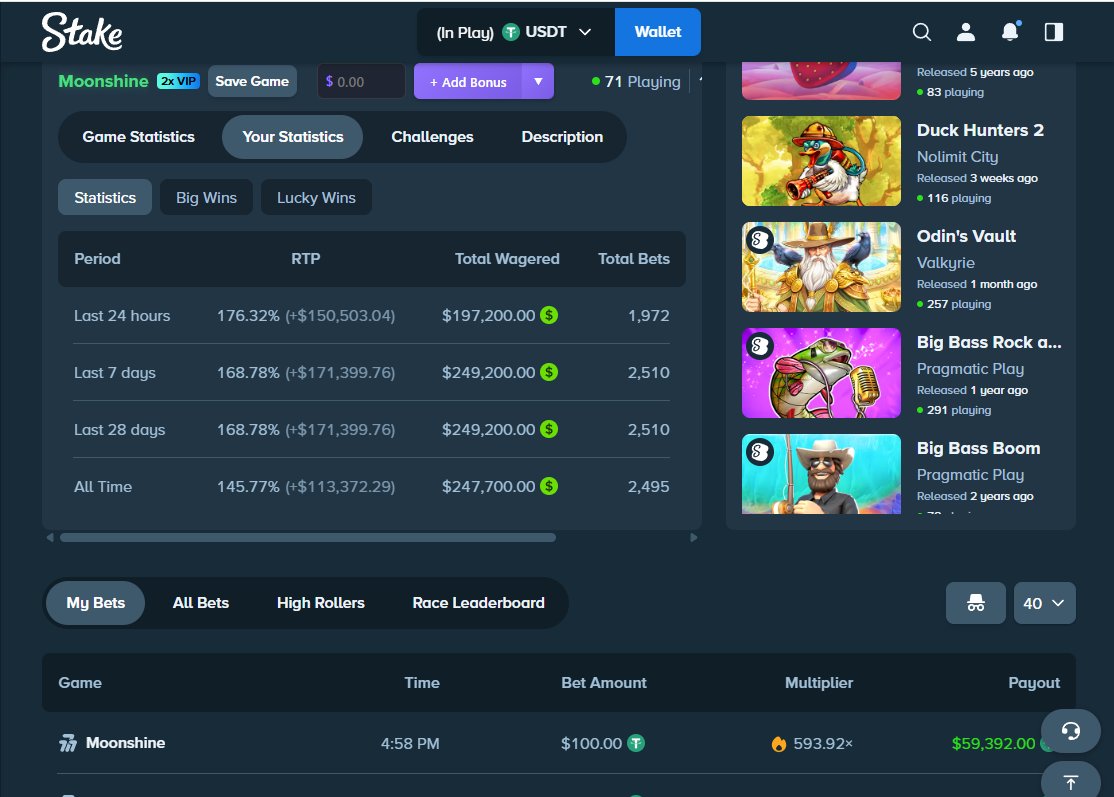
Task: Click the $59,392.00 payout value
Action: (x=993, y=744)
